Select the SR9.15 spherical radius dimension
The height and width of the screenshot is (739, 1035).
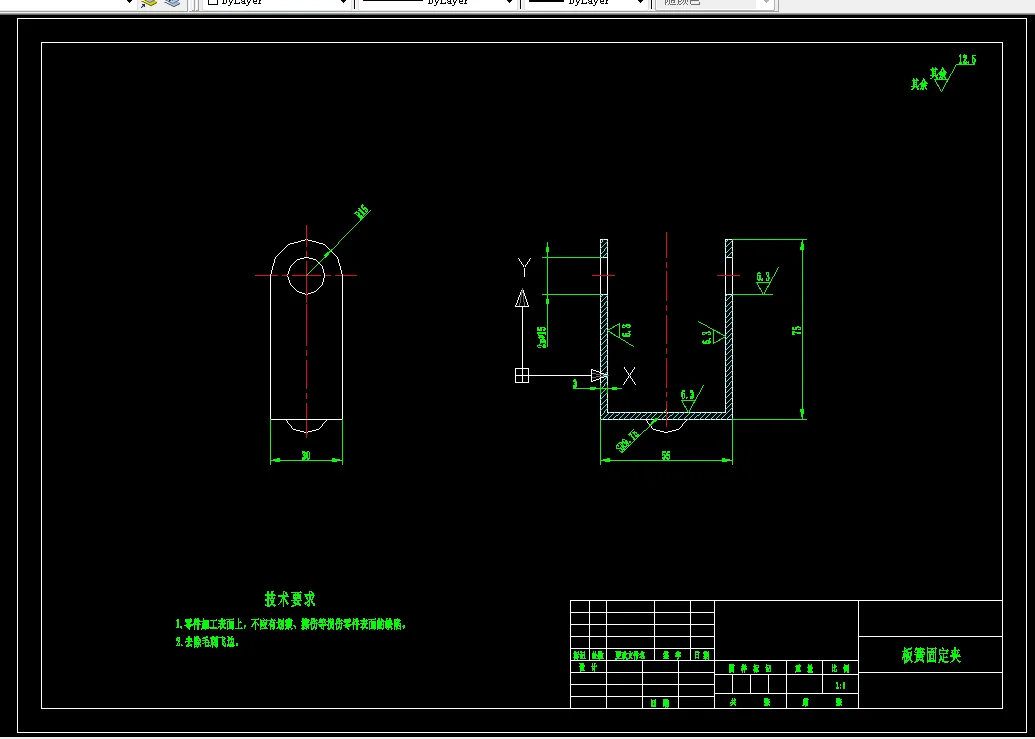627,441
